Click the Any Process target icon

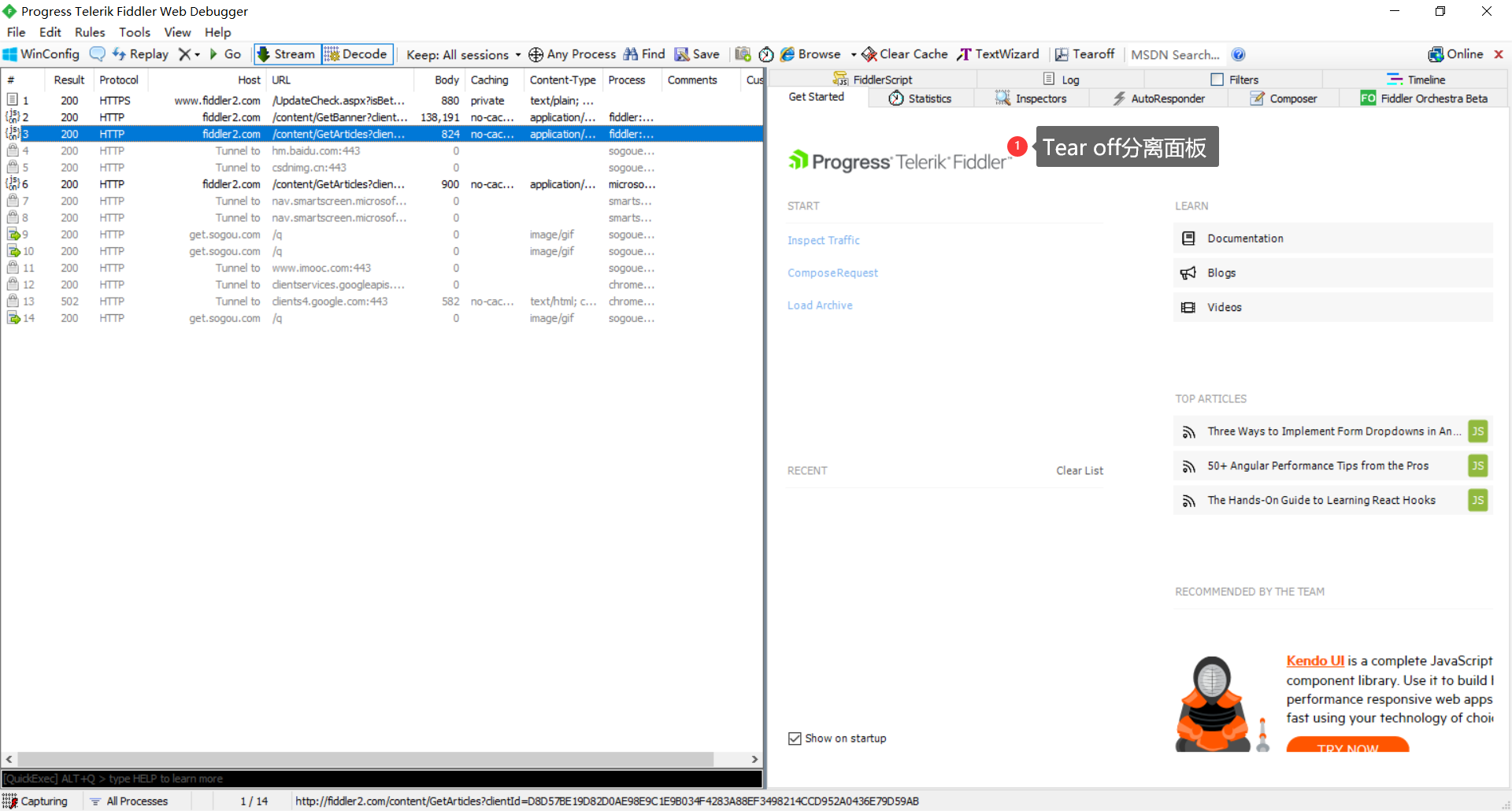[x=535, y=54]
